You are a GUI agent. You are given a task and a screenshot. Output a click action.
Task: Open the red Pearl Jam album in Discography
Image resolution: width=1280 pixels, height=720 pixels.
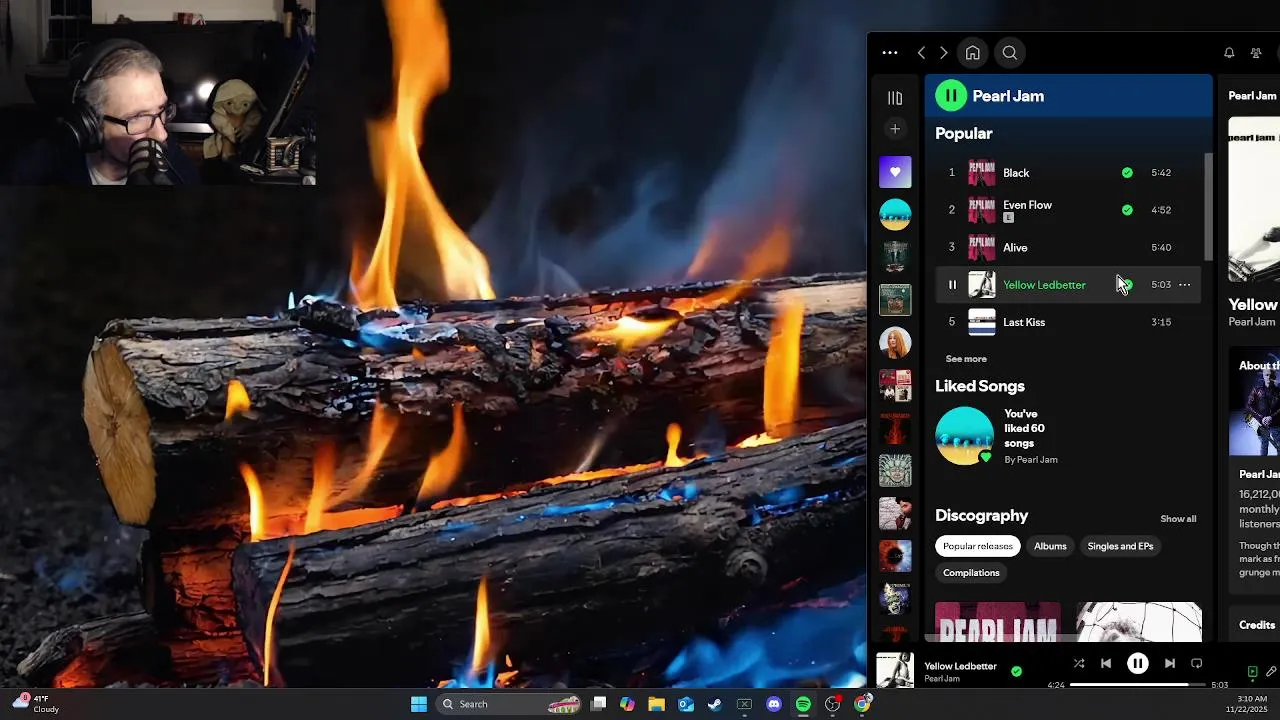point(998,622)
